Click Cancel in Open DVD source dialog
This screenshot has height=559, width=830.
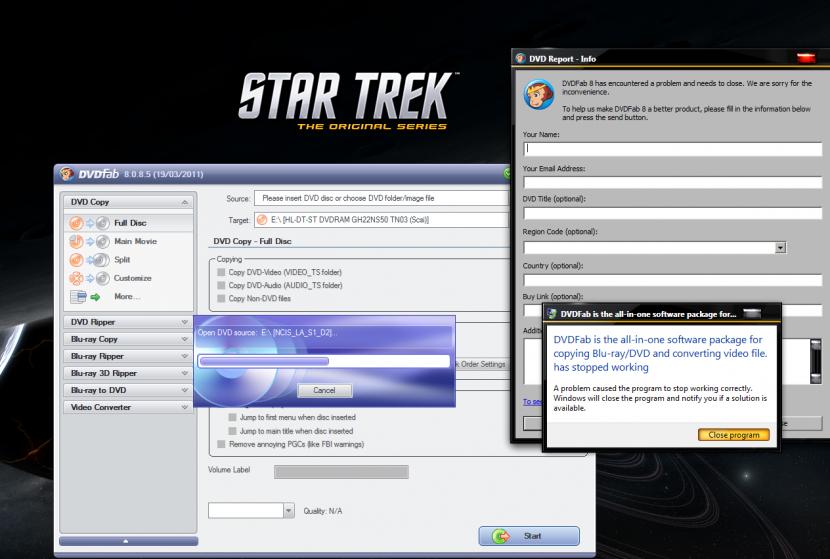324,390
